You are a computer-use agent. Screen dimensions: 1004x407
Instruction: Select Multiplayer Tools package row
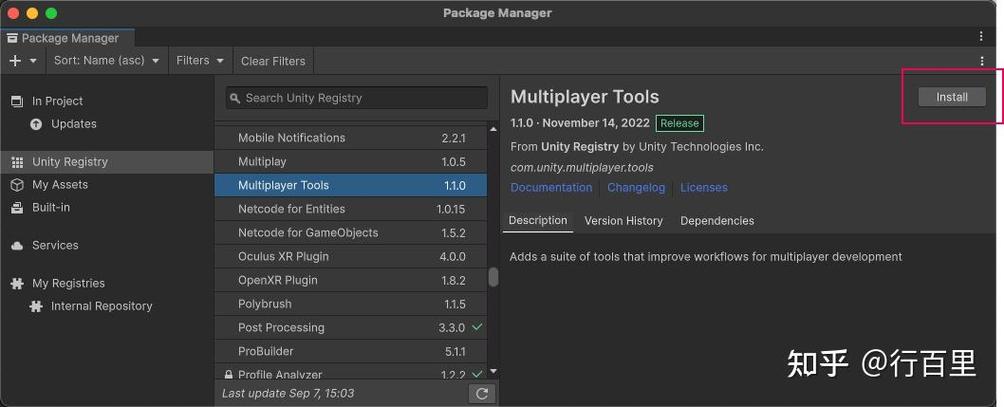pyautogui.click(x=351, y=186)
